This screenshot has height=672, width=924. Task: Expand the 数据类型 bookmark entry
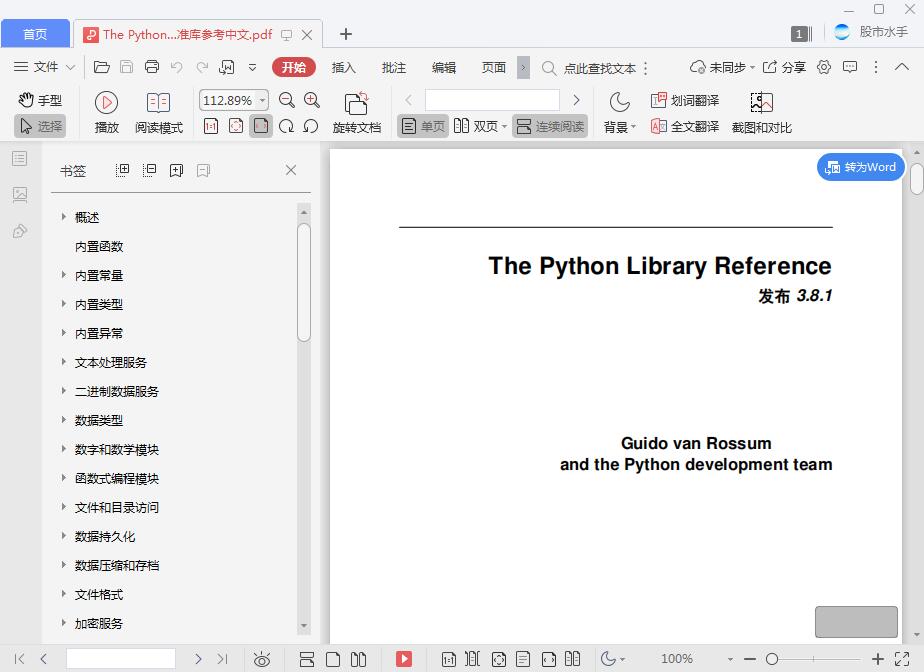pos(62,420)
